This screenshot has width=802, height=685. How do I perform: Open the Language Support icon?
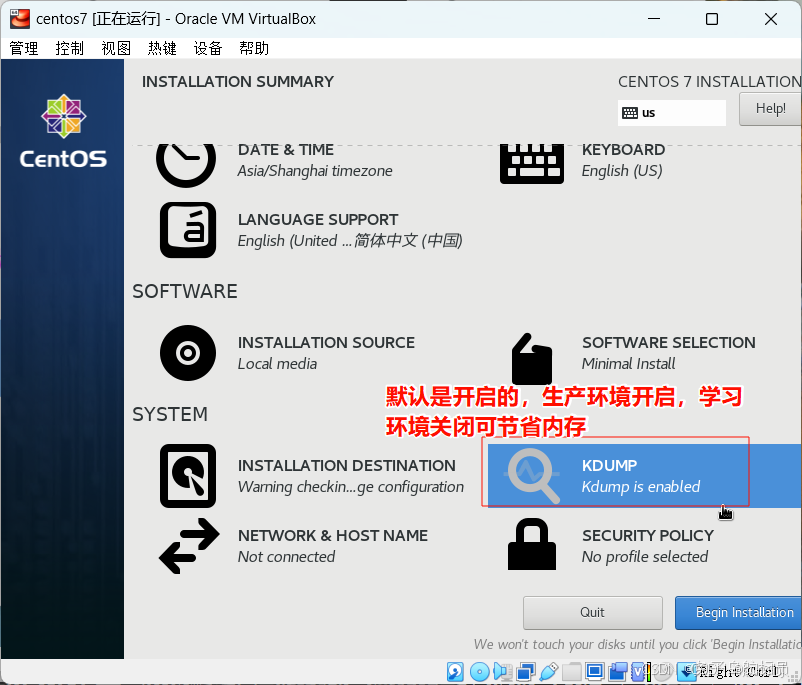coord(188,230)
